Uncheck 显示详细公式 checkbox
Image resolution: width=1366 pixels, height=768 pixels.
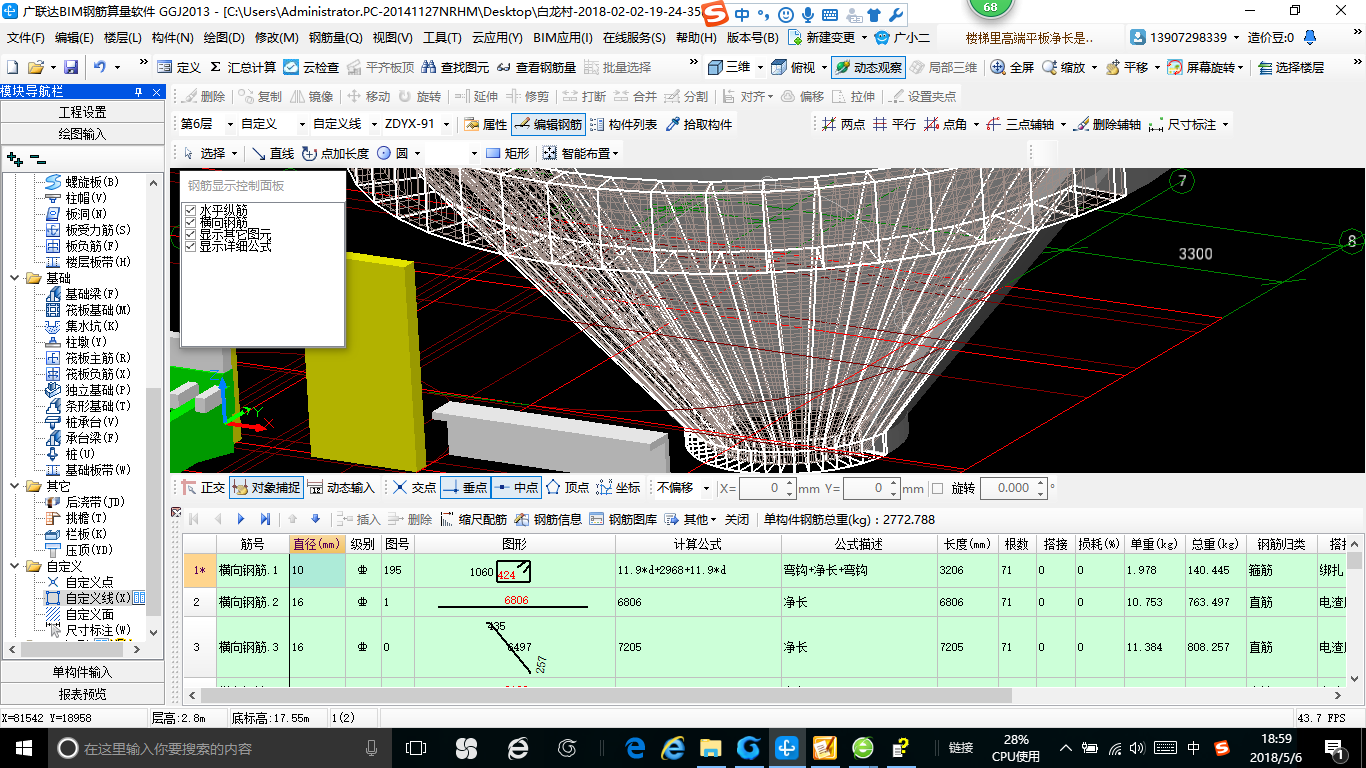coord(191,246)
